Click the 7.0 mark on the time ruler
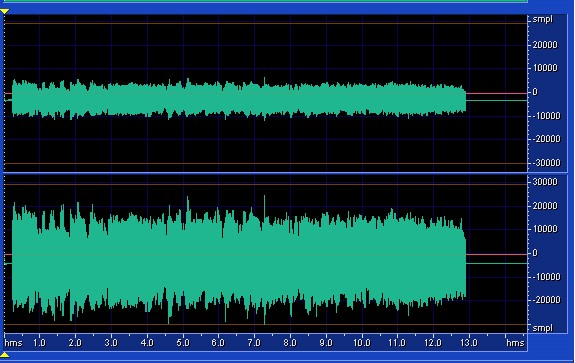Screen dimensions: 575x363 point(254,343)
